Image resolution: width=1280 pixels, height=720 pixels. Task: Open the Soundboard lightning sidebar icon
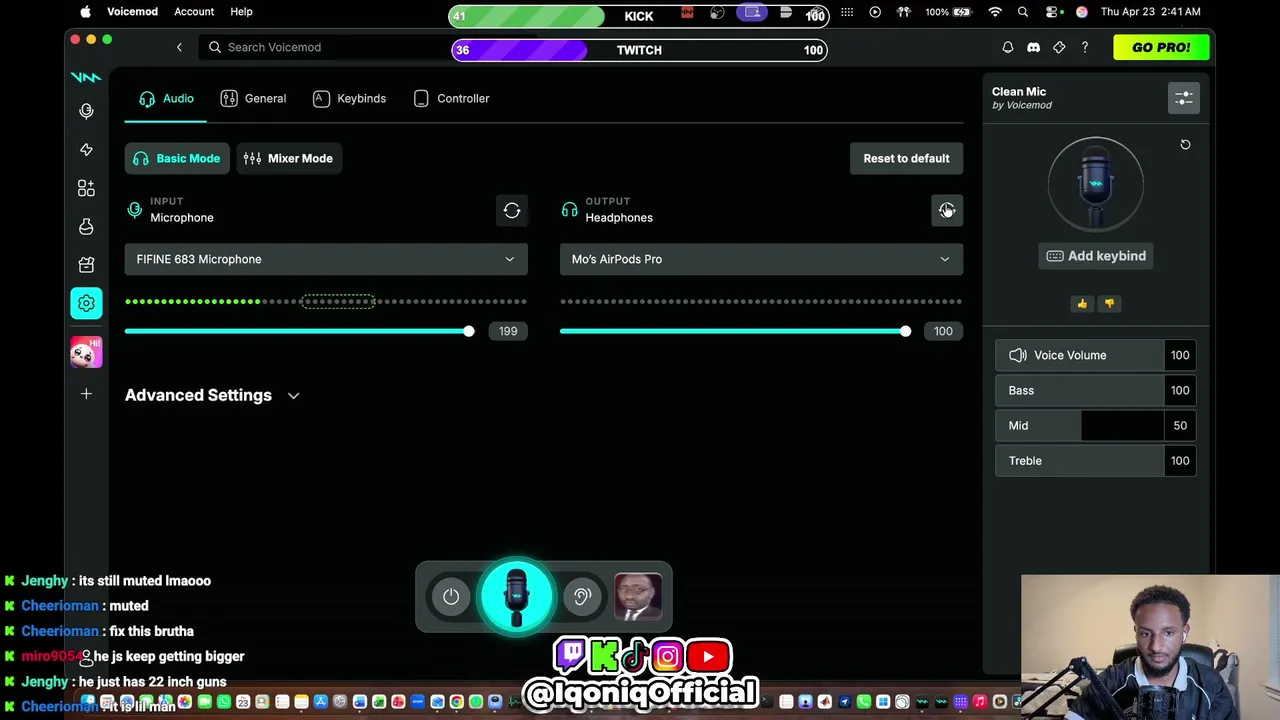click(x=86, y=149)
